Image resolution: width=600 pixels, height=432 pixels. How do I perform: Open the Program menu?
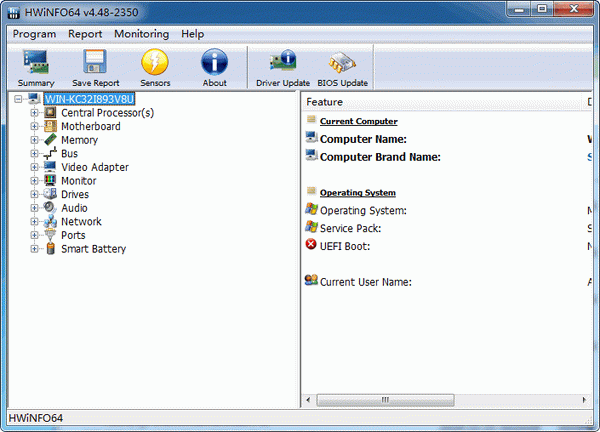point(34,33)
